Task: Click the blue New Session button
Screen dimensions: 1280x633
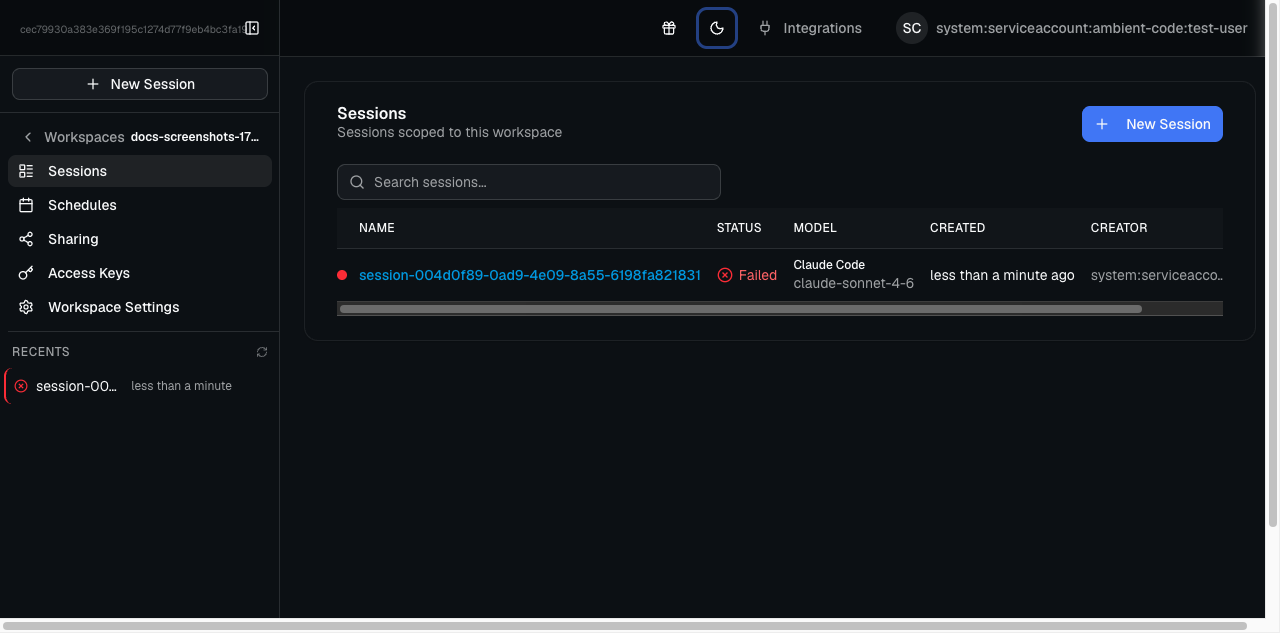Action: [x=1152, y=124]
